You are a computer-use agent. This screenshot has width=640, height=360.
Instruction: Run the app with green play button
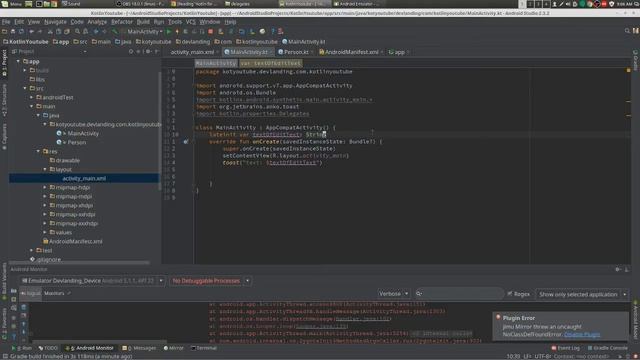[169, 31]
